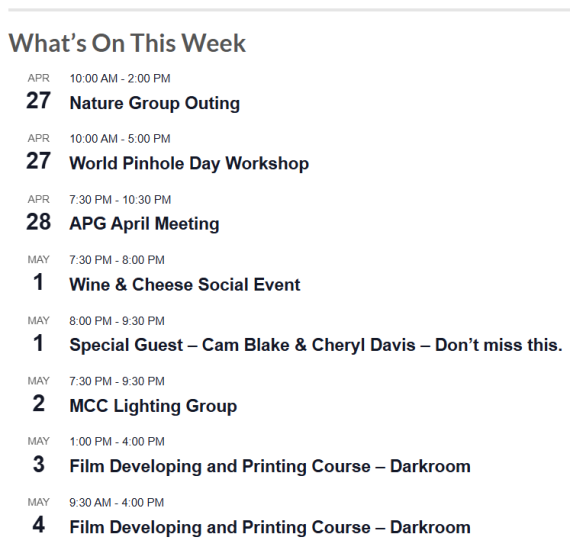Open the MCC Lighting Group event
The width and height of the screenshot is (570, 550).
tap(153, 406)
